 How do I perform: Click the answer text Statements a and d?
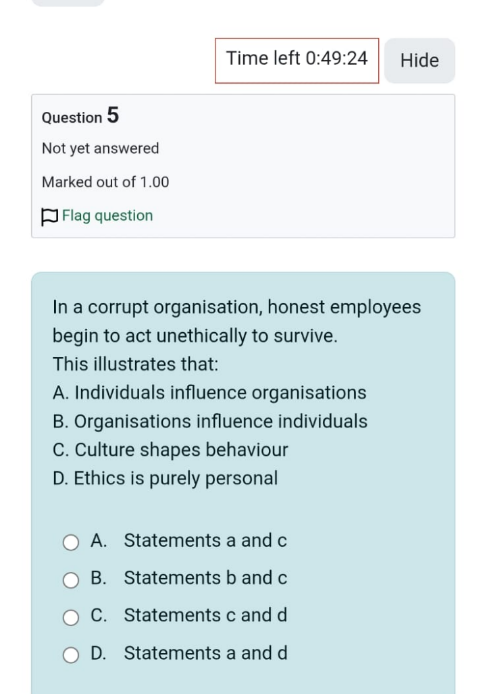(205, 653)
